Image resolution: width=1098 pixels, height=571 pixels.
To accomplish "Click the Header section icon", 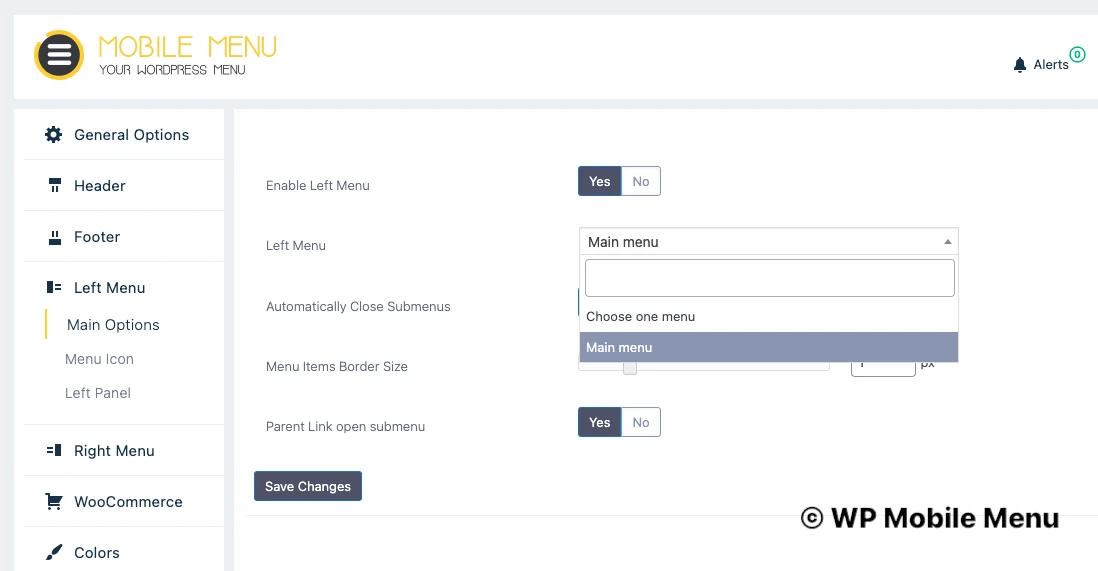I will pos(55,186).
